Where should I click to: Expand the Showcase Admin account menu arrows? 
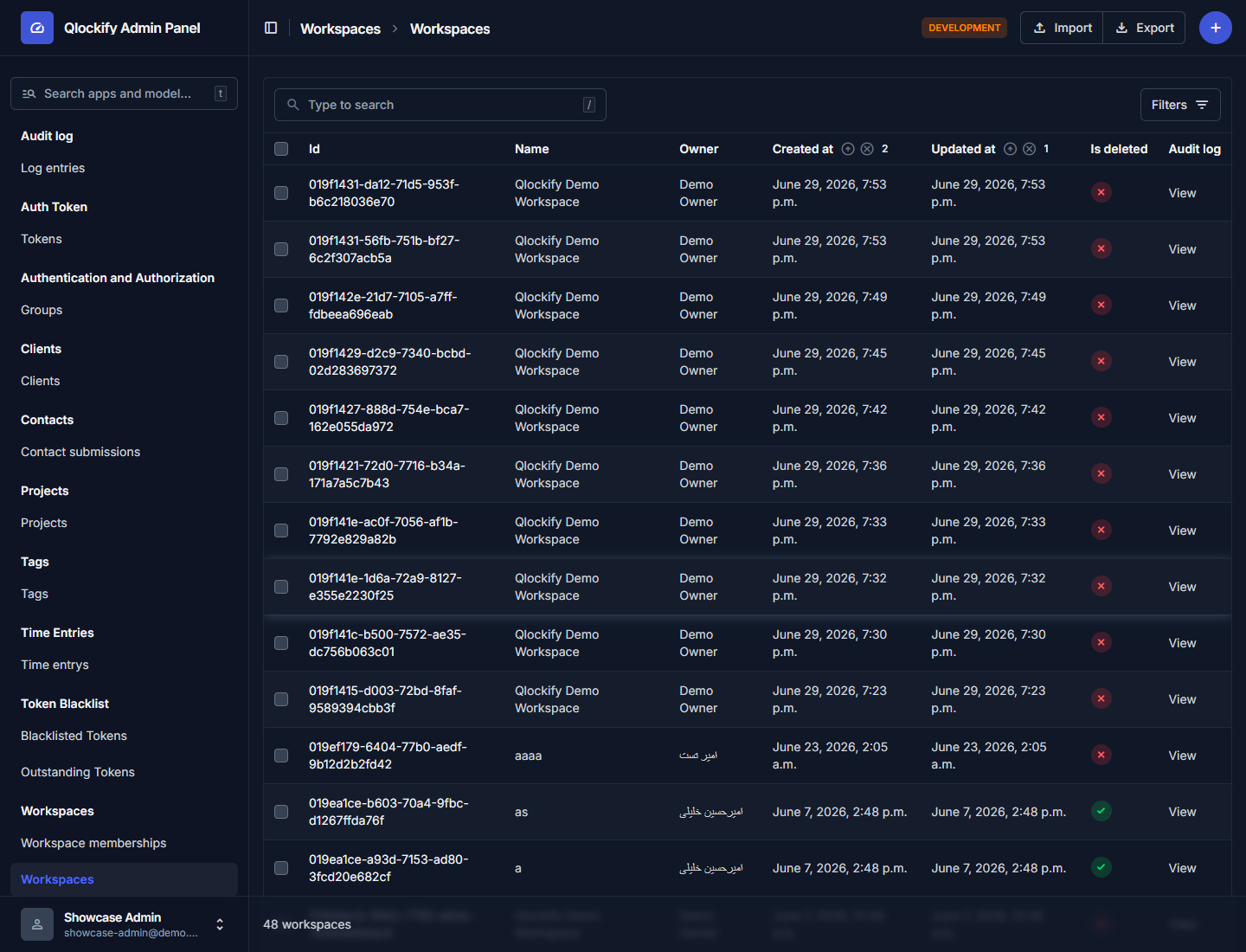coord(220,924)
